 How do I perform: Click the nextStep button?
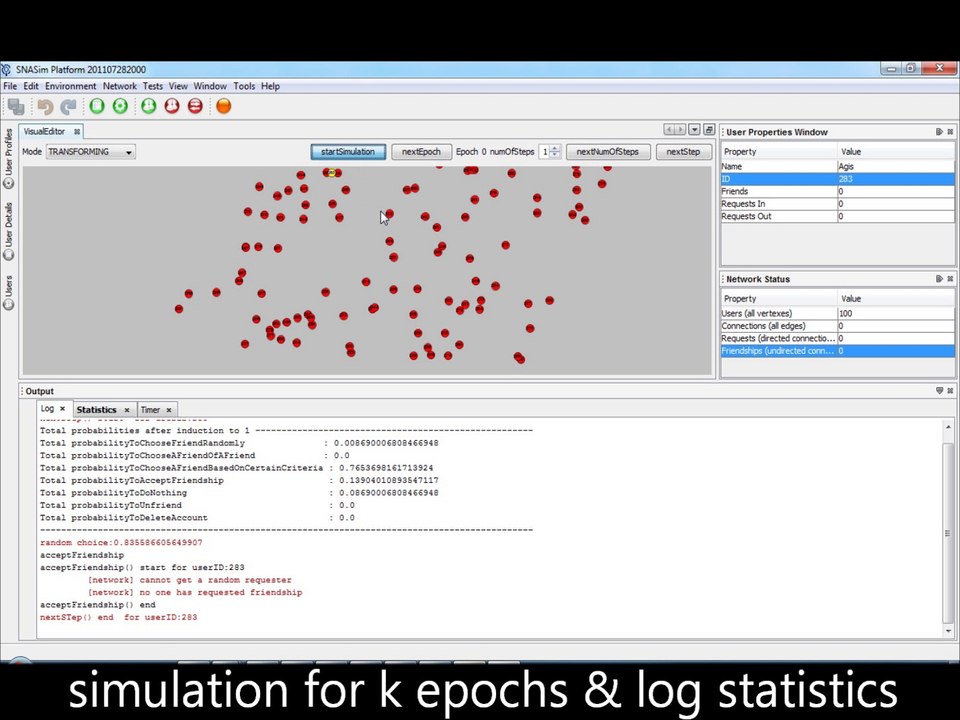[683, 152]
